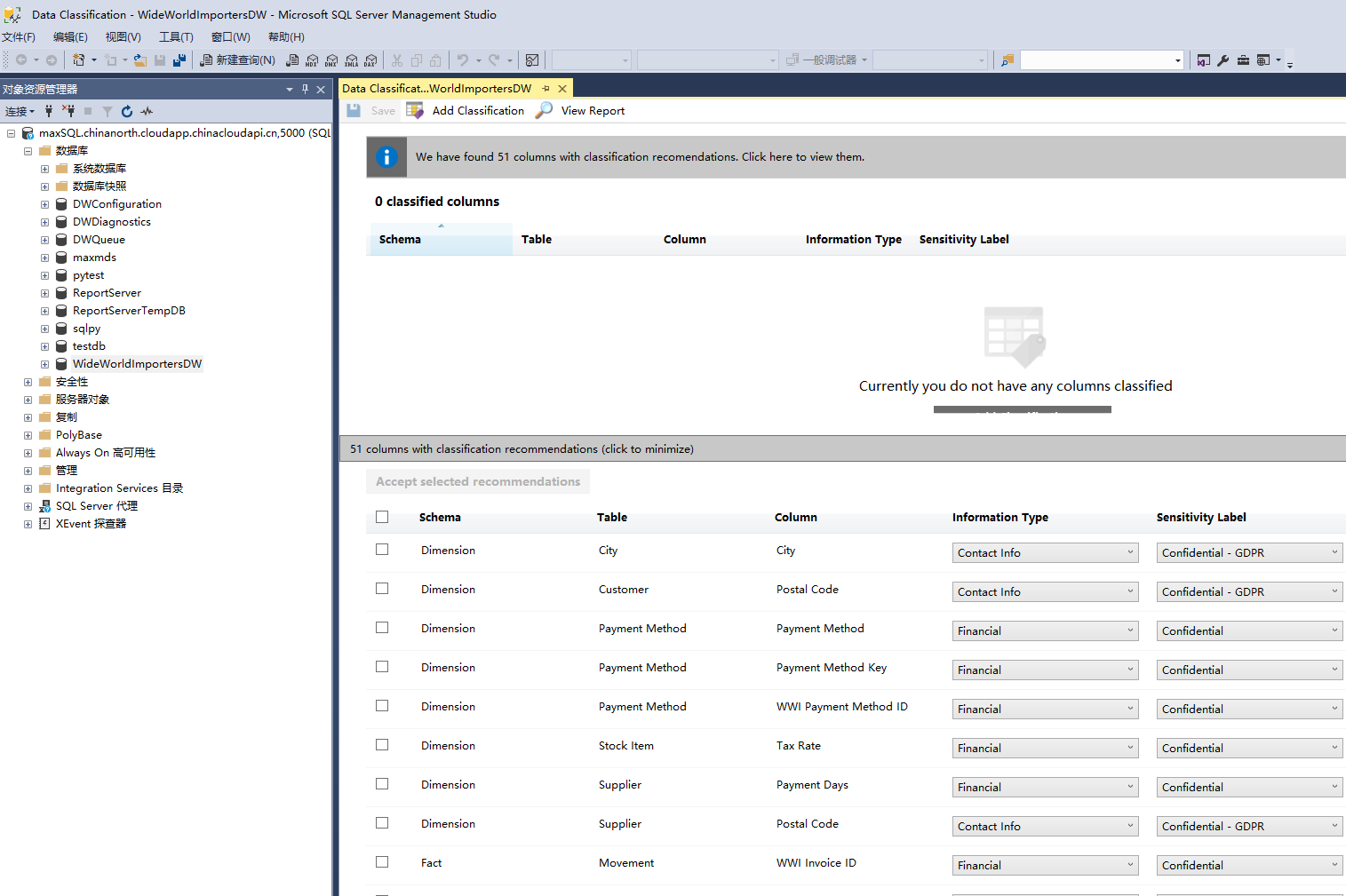Click 新建查询(N) new query button
Image resolution: width=1346 pixels, height=896 pixels.
[237, 60]
